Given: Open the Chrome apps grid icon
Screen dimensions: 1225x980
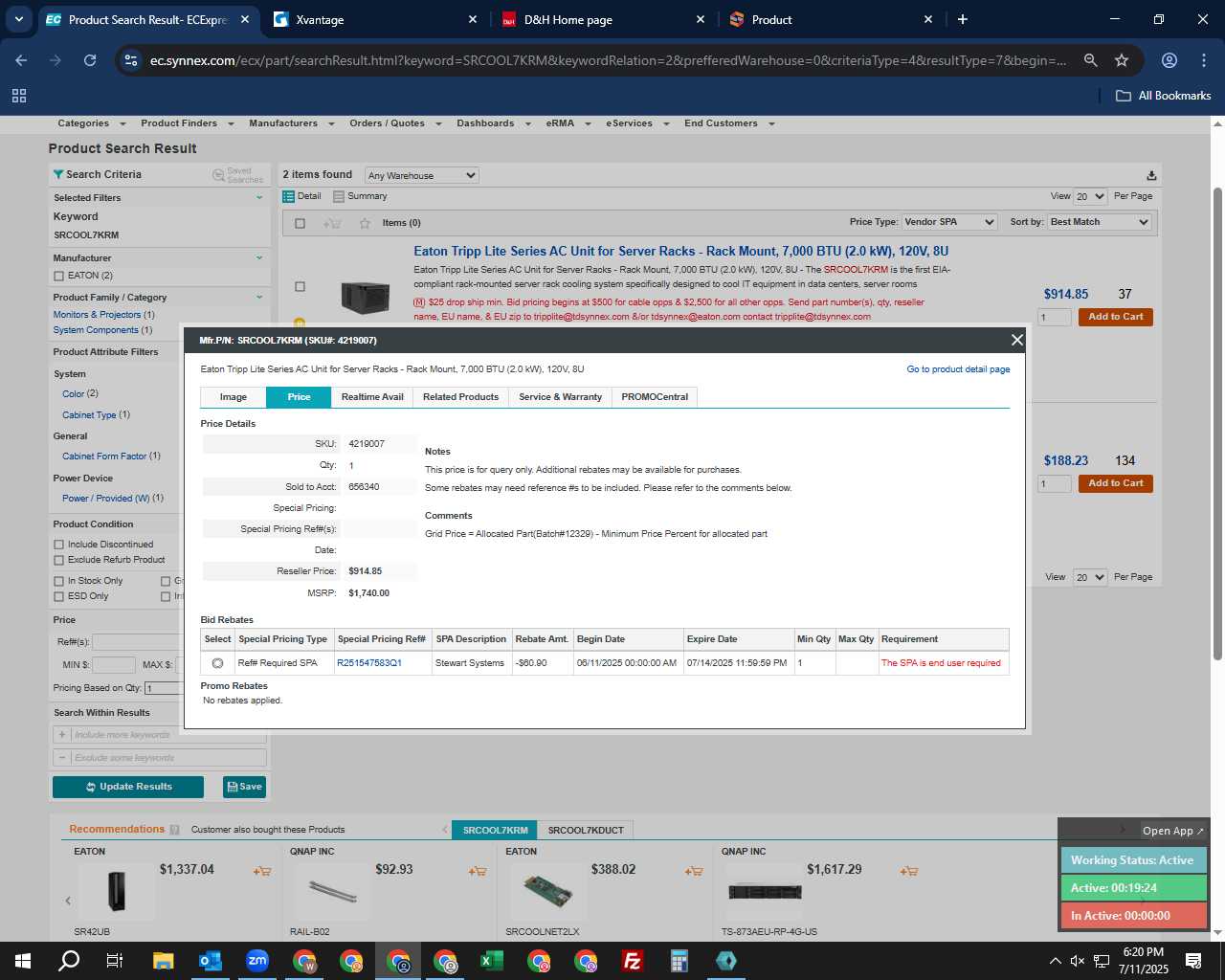Looking at the screenshot, I should click(x=19, y=96).
